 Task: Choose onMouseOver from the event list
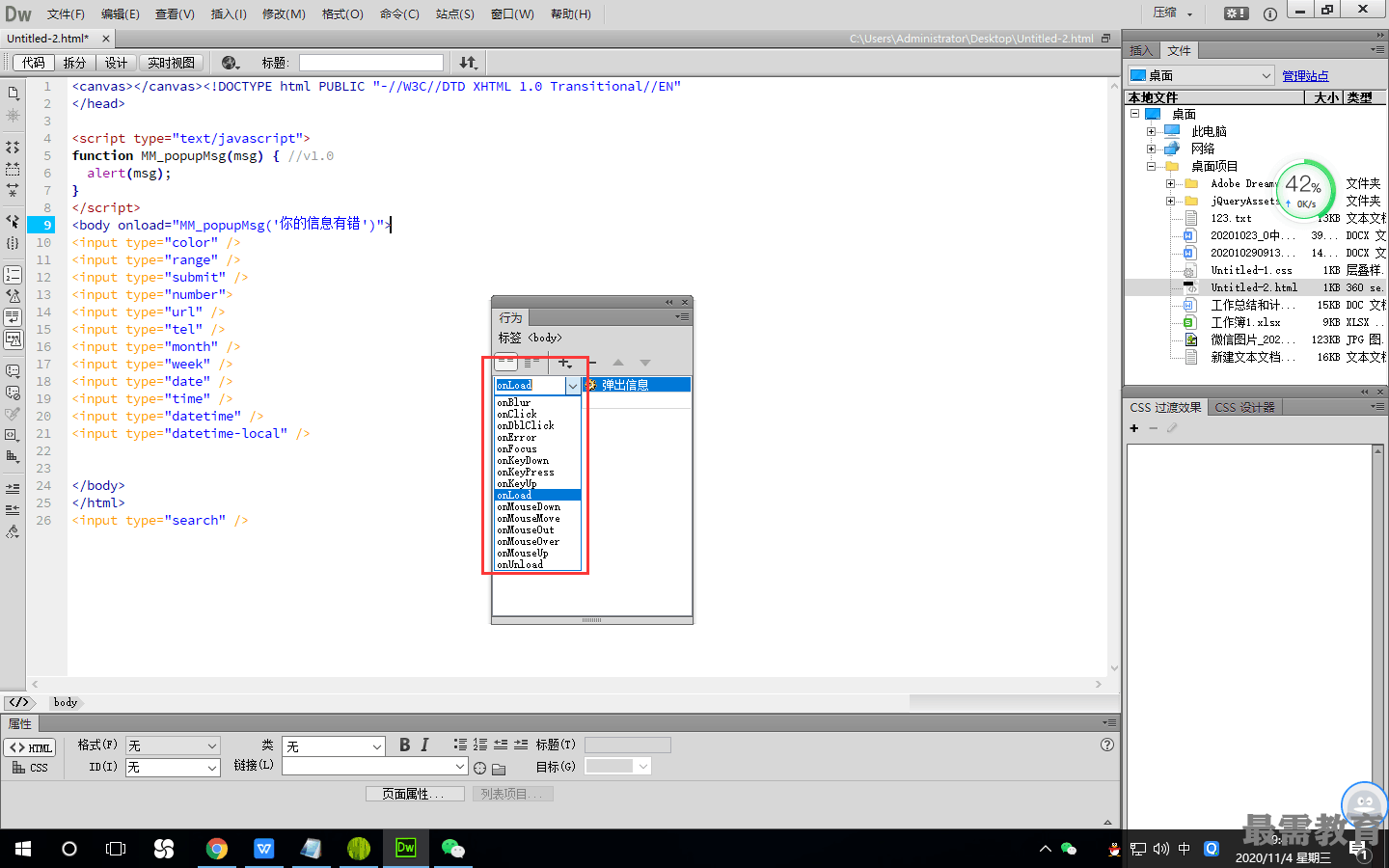(528, 541)
